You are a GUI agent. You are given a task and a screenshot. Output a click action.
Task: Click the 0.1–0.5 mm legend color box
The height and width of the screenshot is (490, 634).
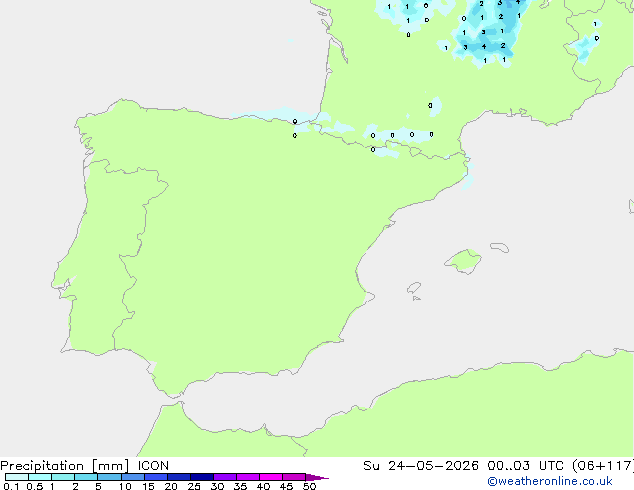click(x=17, y=477)
